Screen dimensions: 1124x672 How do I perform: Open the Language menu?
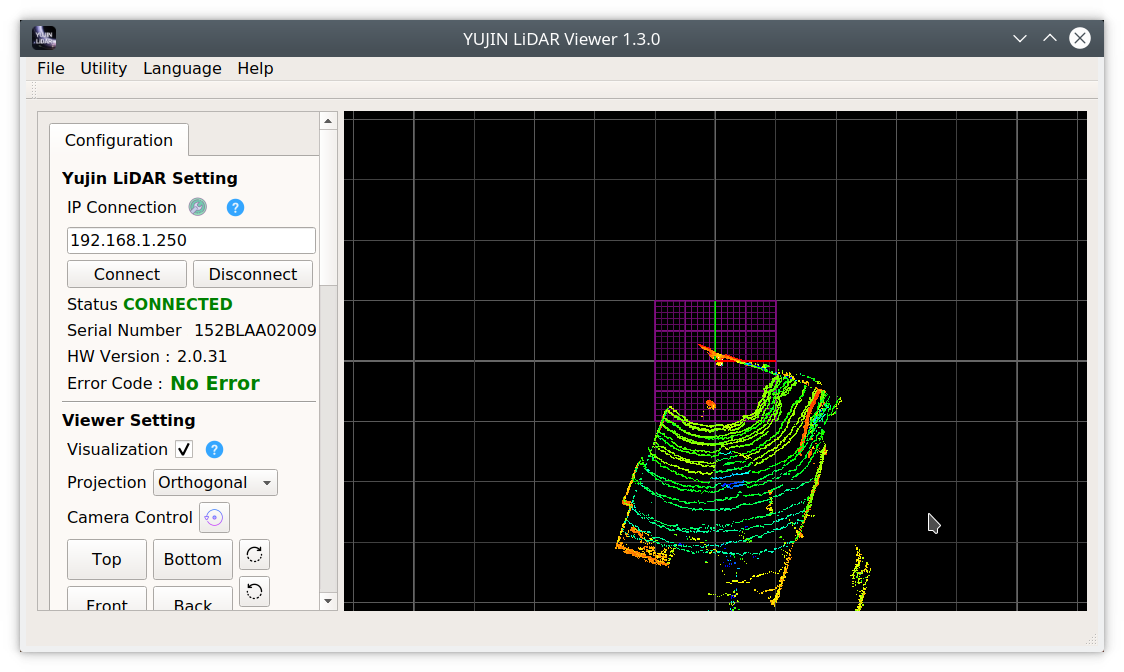tap(182, 68)
